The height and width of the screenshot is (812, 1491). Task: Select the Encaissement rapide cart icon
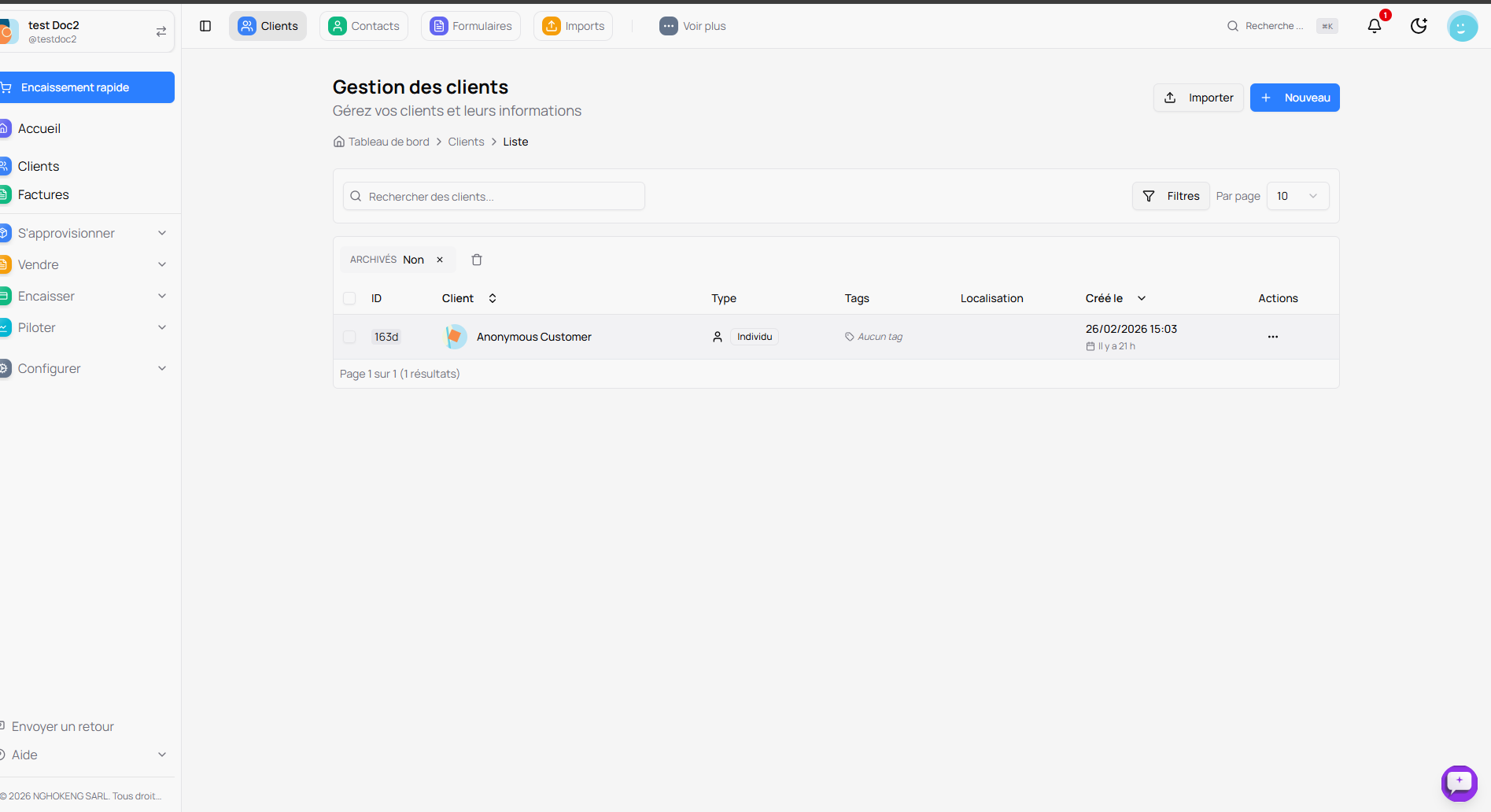(x=7, y=87)
